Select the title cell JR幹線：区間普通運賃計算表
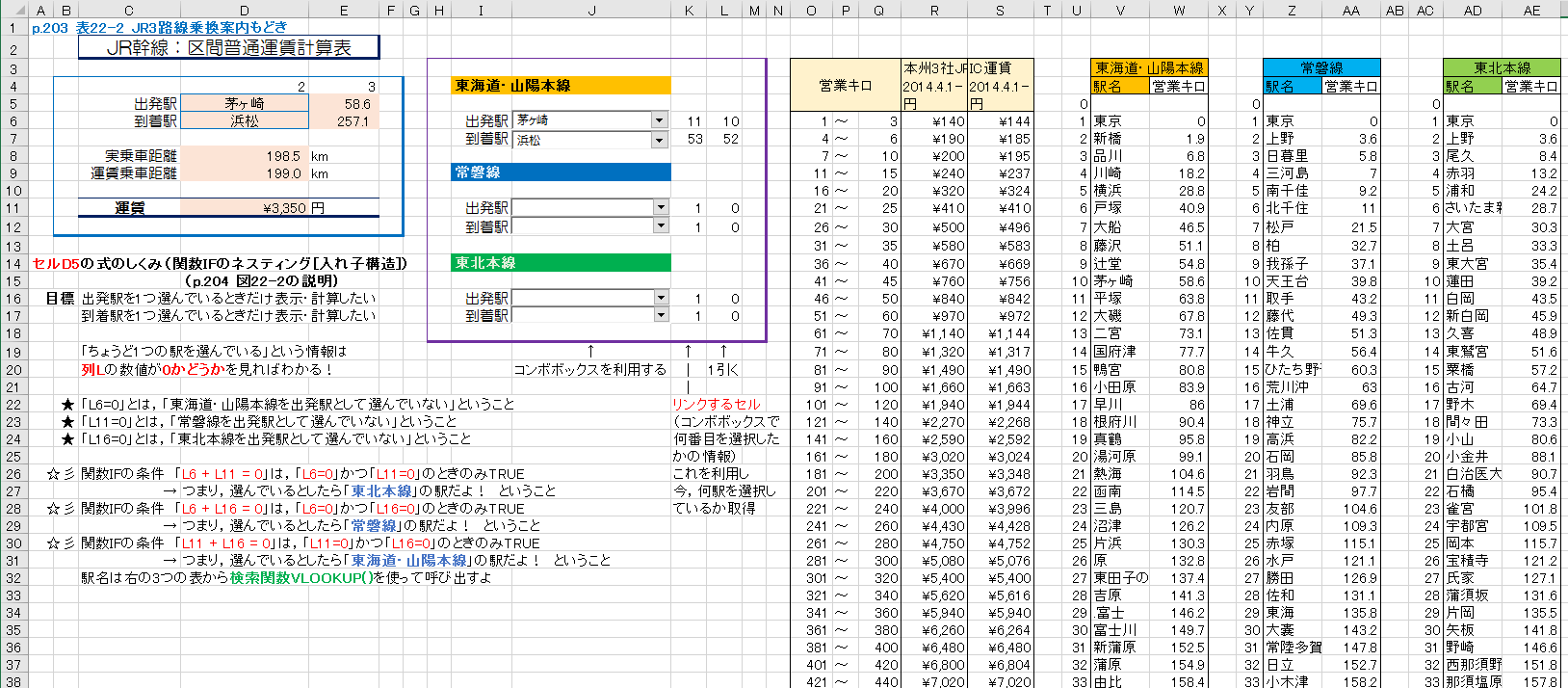This screenshot has width=1568, height=688. click(x=229, y=47)
